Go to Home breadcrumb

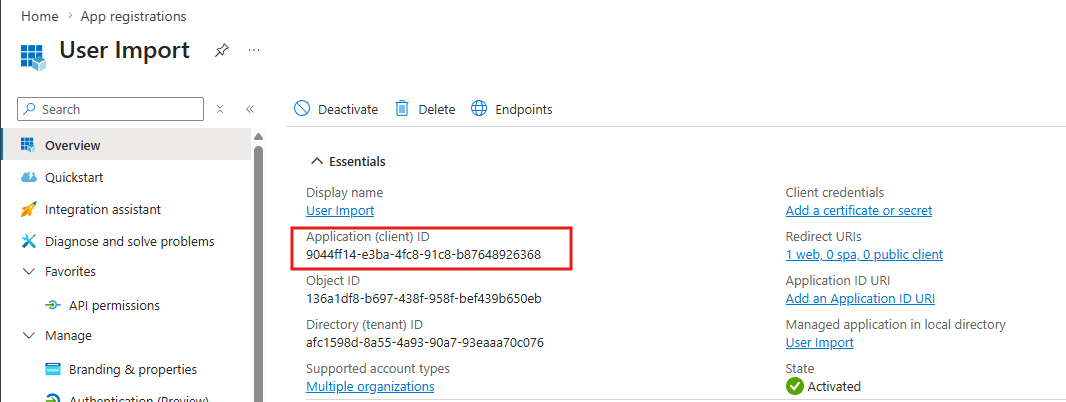pyautogui.click(x=39, y=16)
